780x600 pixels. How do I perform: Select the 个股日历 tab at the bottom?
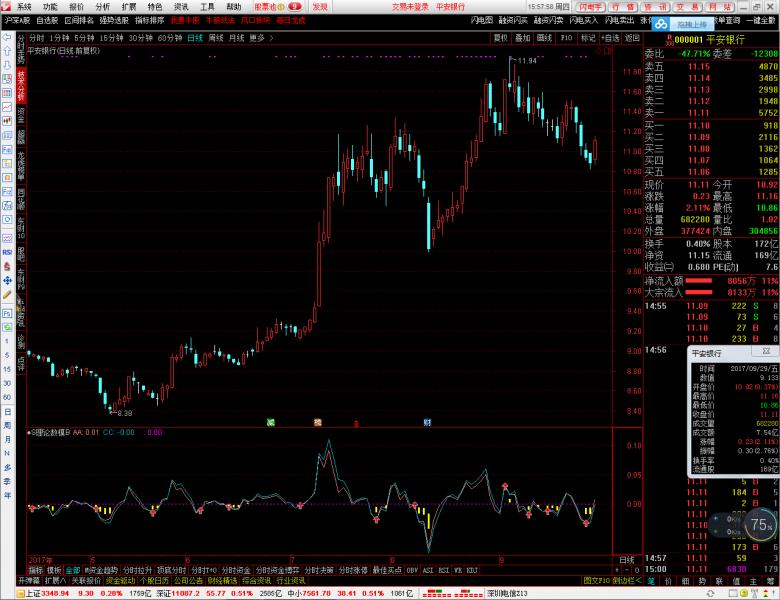(x=155, y=581)
